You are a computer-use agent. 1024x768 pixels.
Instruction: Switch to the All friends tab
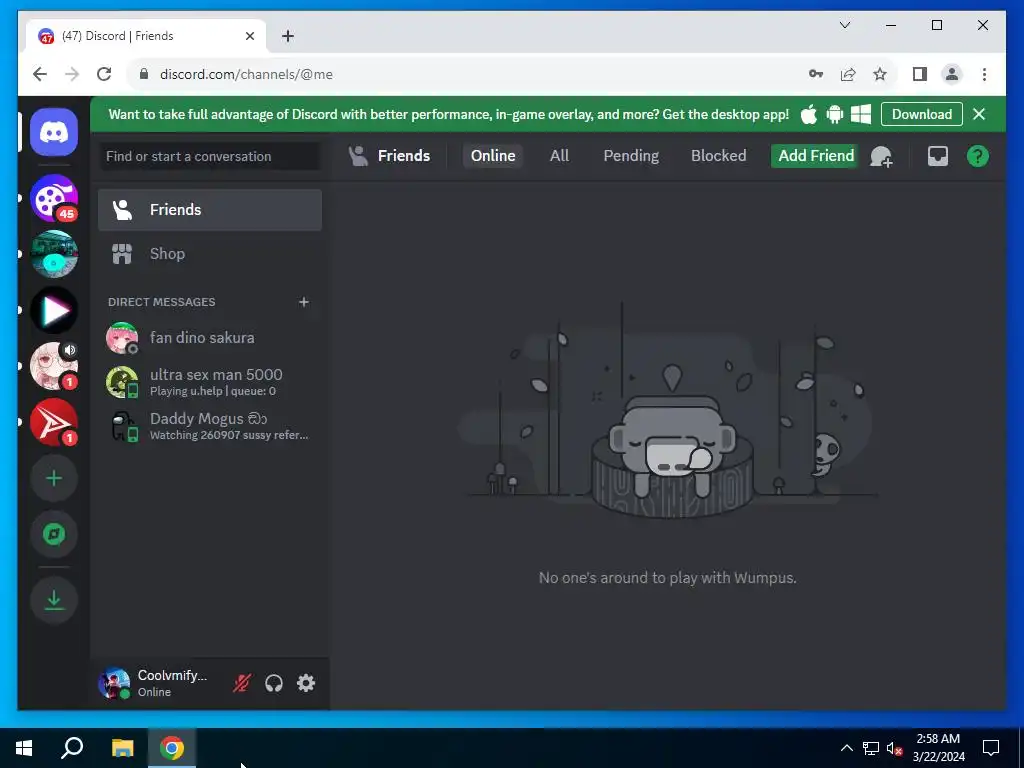point(559,156)
